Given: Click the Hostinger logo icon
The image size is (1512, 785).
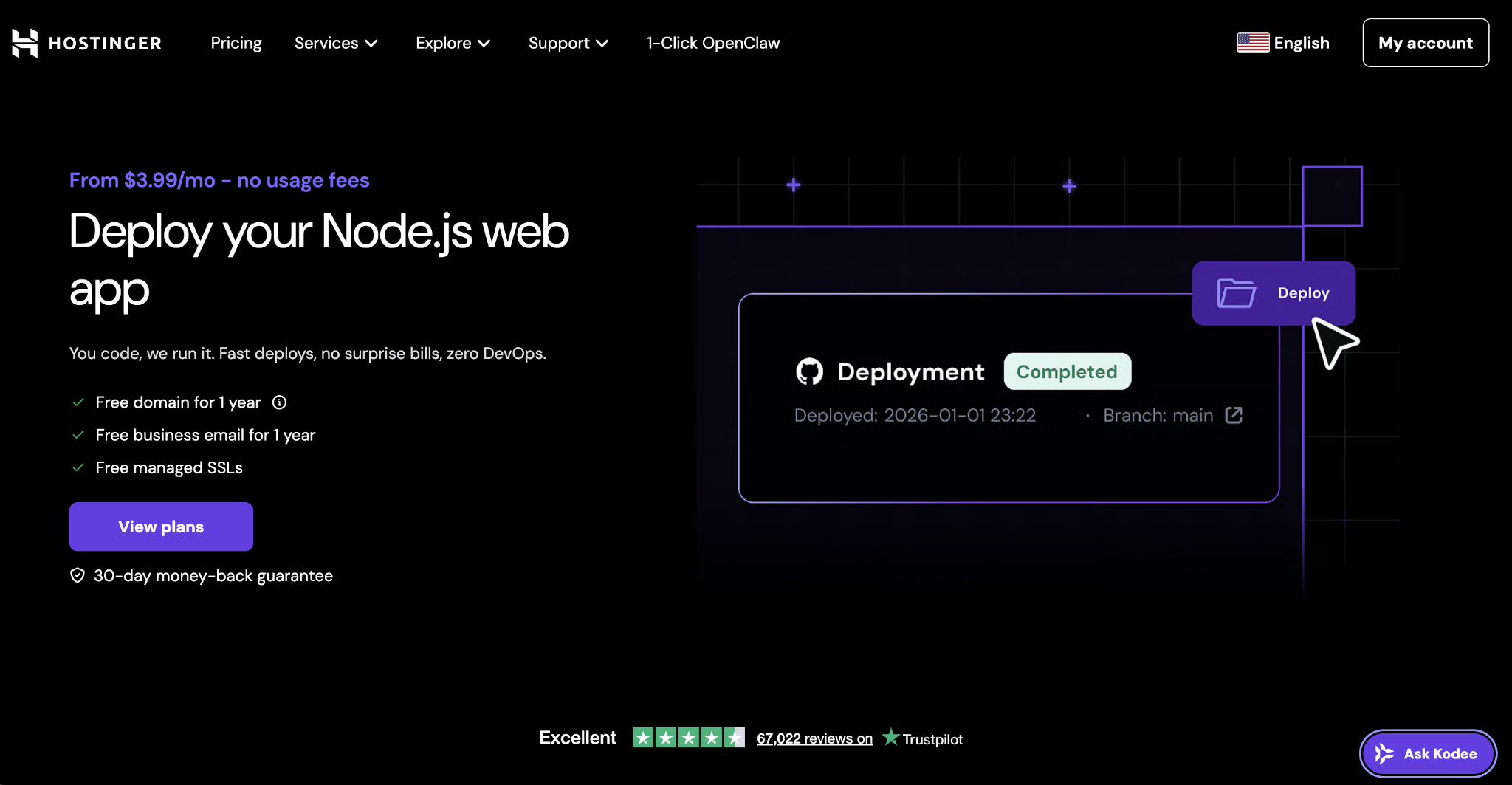Looking at the screenshot, I should [x=24, y=43].
